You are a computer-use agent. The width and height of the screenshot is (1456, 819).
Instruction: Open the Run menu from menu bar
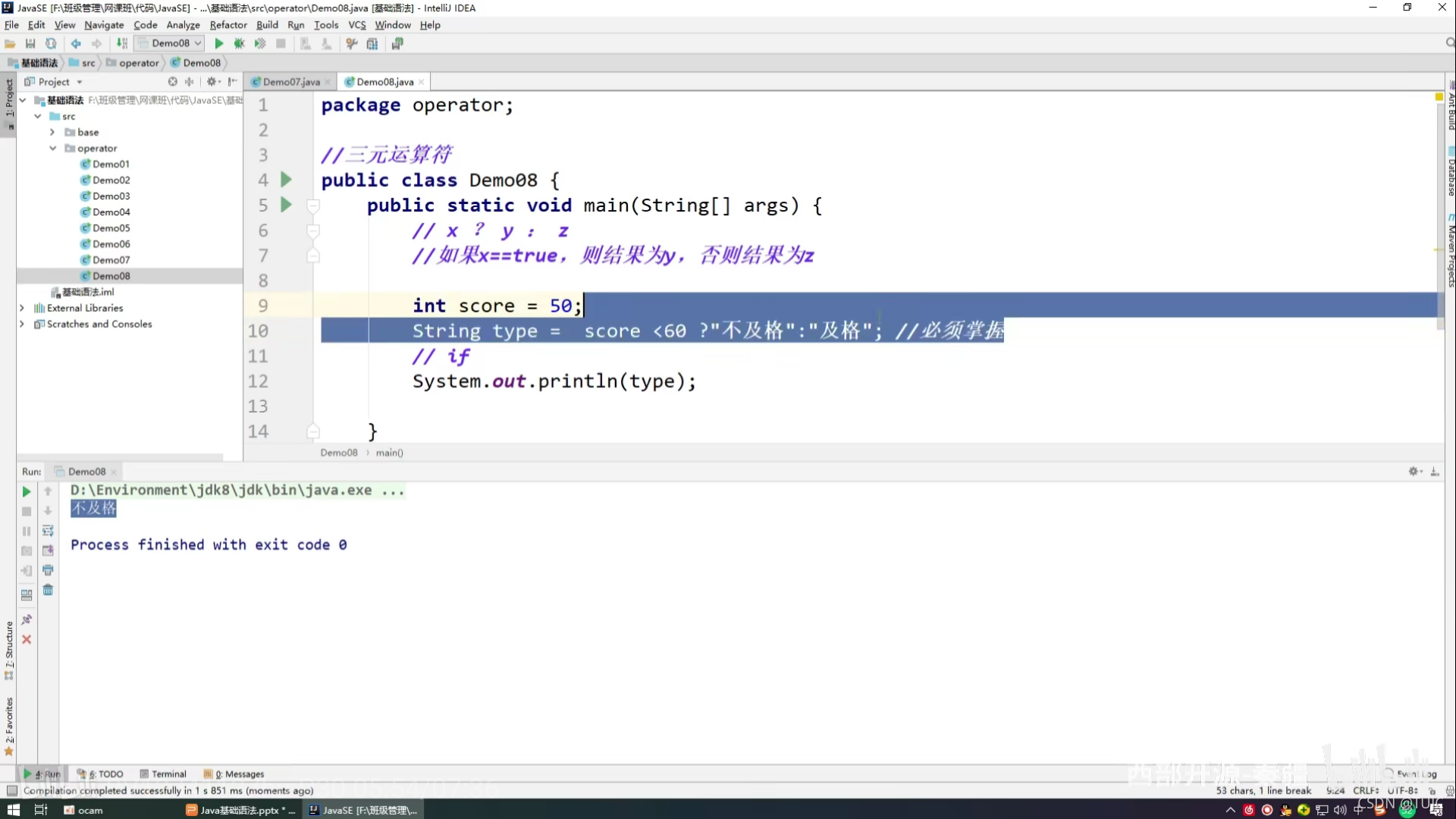click(297, 25)
